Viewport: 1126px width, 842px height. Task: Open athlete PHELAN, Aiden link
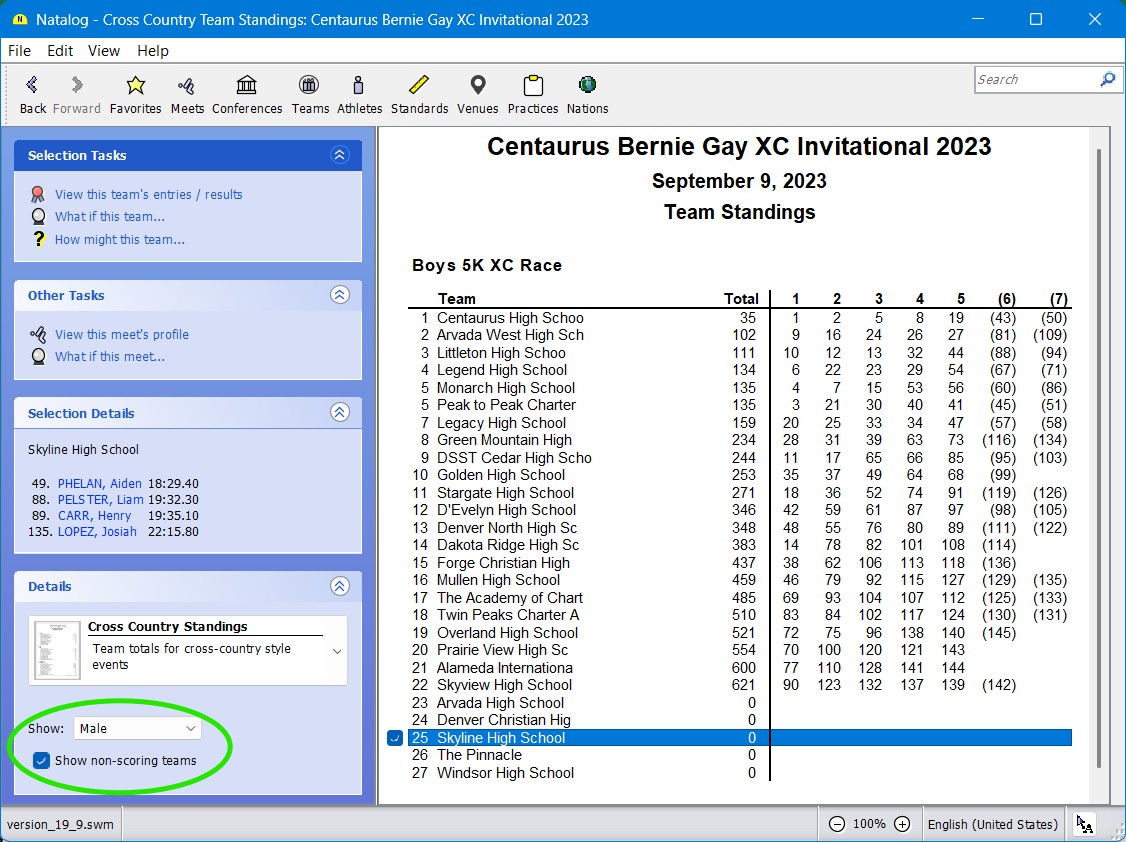[x=100, y=484]
